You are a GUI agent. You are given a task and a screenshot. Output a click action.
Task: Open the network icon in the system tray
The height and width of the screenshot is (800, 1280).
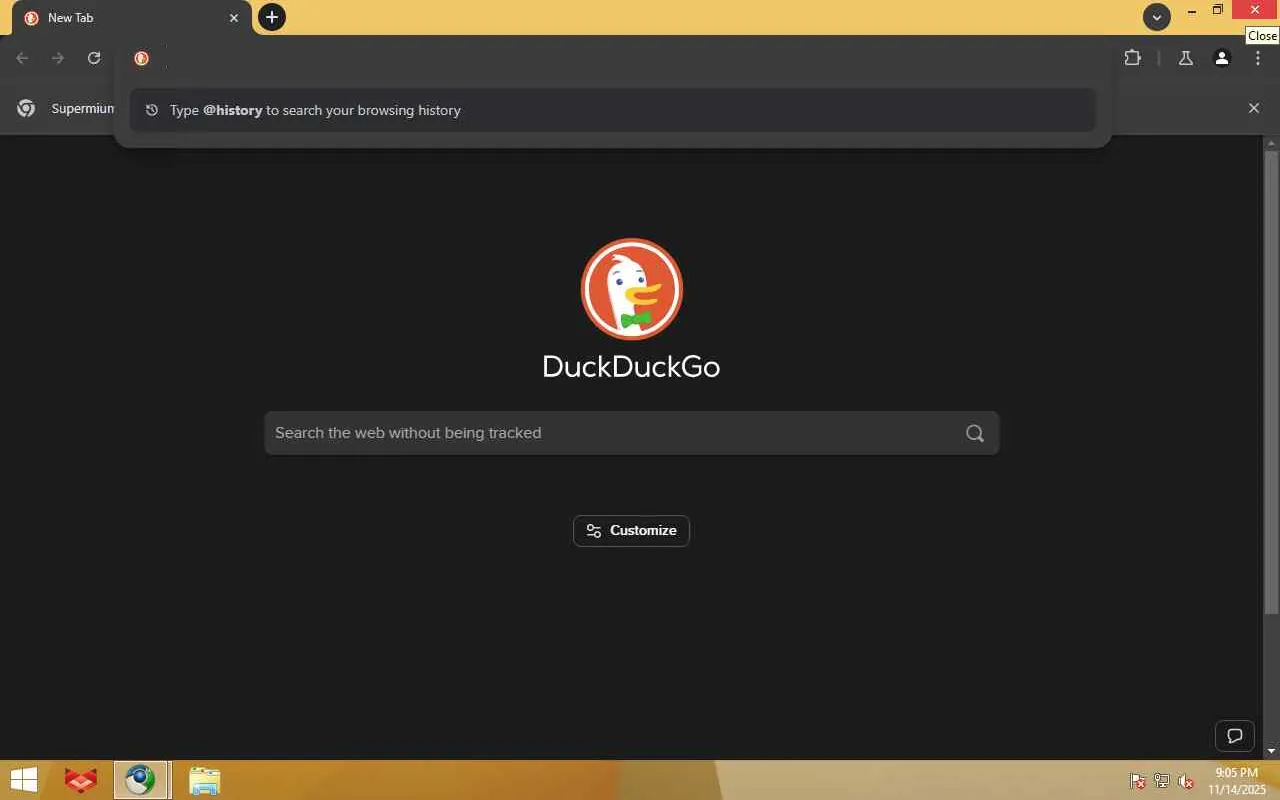(1162, 781)
